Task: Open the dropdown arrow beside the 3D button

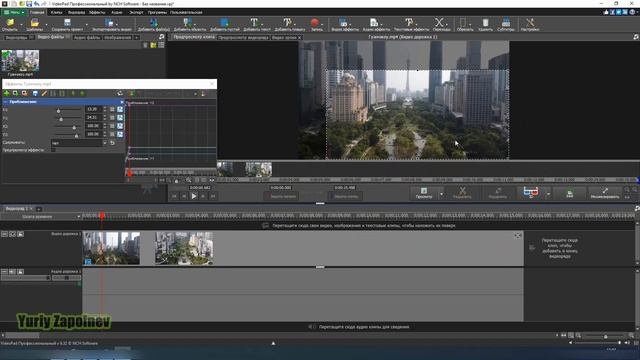Action: 548,193
